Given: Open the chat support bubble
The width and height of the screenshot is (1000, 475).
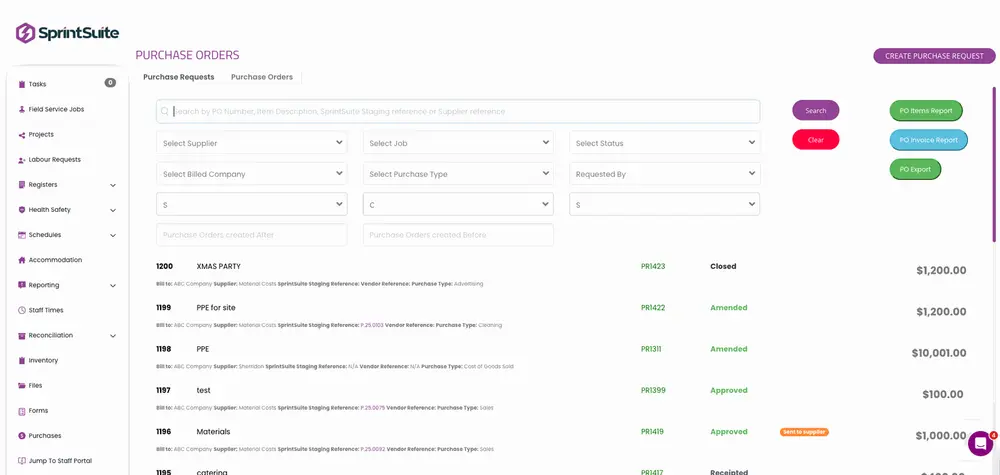Looking at the screenshot, I should [x=980, y=444].
